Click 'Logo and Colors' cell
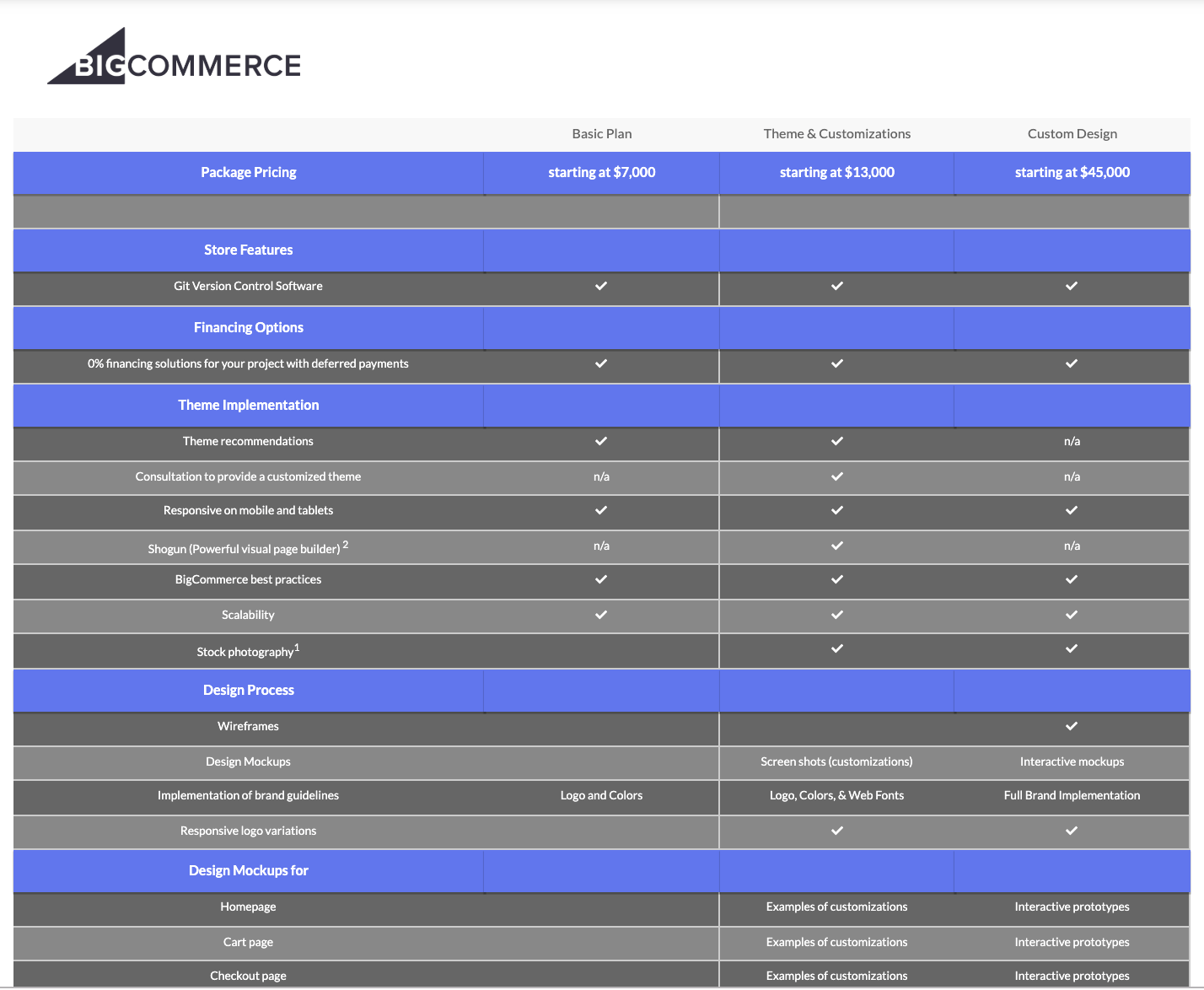Screen dimensions: 1204x990 602,795
